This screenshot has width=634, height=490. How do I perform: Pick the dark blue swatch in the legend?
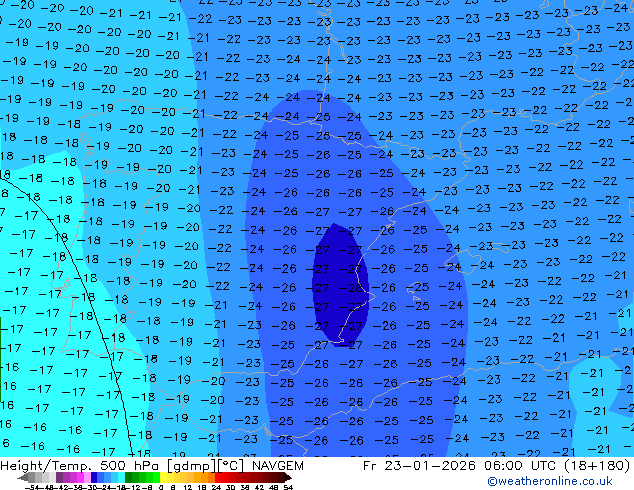pyautogui.click(x=94, y=478)
